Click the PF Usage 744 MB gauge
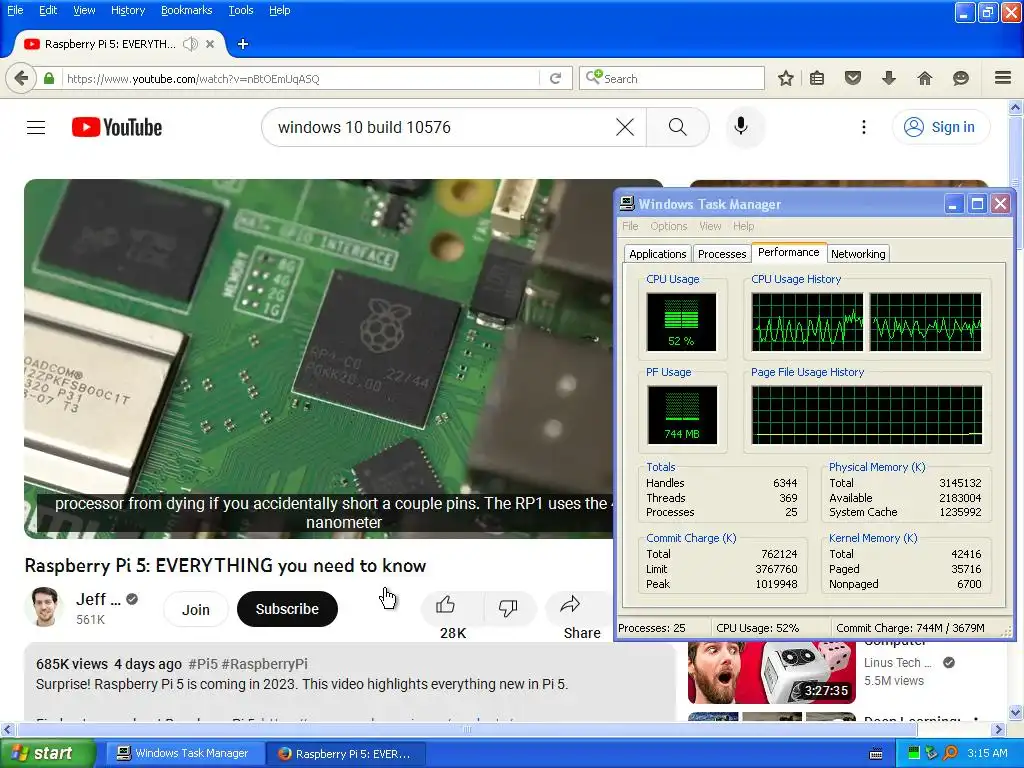The image size is (1024, 768). 682,415
